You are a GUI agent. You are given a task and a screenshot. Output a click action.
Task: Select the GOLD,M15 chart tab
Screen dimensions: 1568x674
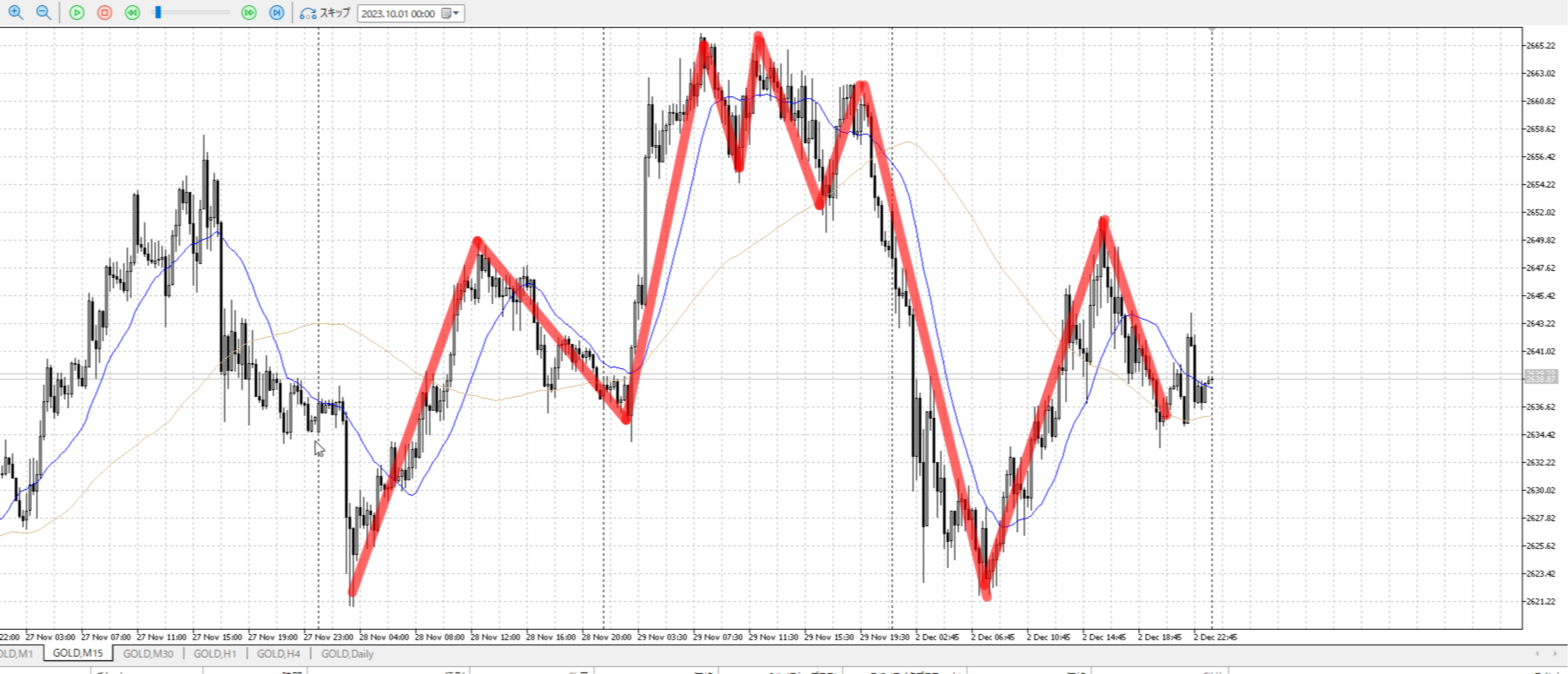point(77,654)
